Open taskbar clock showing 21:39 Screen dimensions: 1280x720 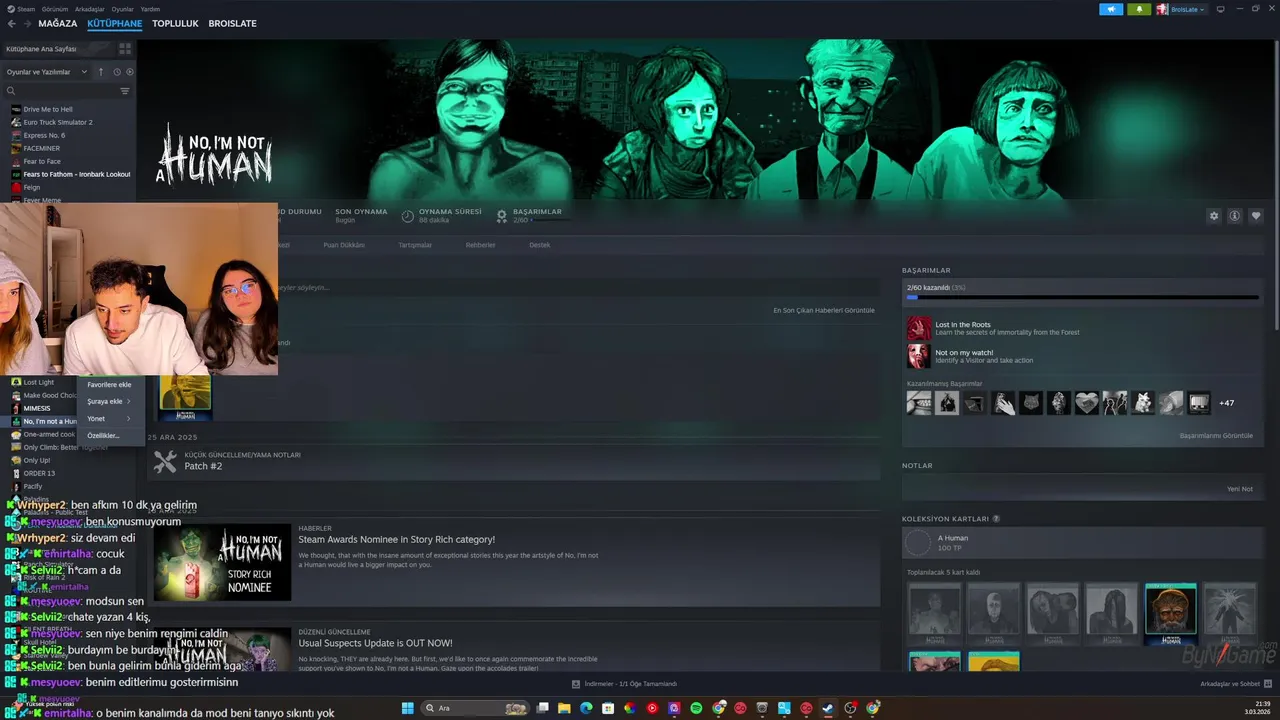pos(1257,708)
